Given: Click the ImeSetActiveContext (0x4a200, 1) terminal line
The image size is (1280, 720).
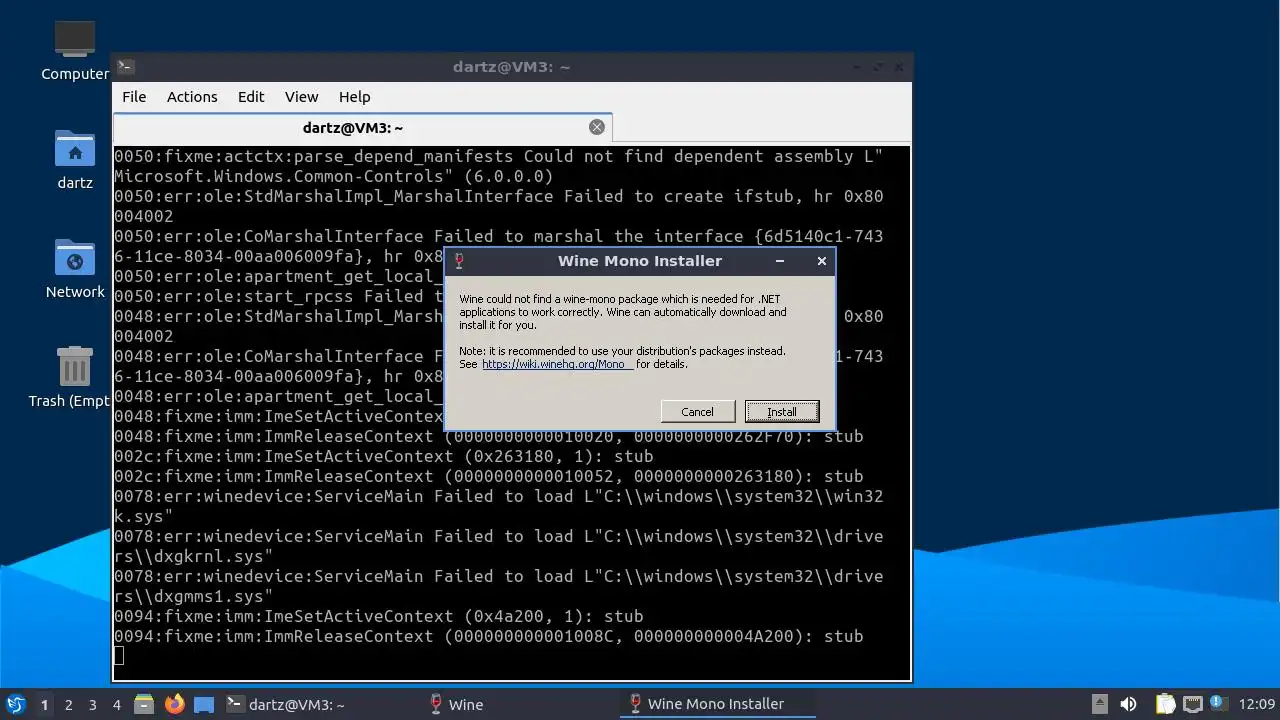Looking at the screenshot, I should (x=378, y=616).
